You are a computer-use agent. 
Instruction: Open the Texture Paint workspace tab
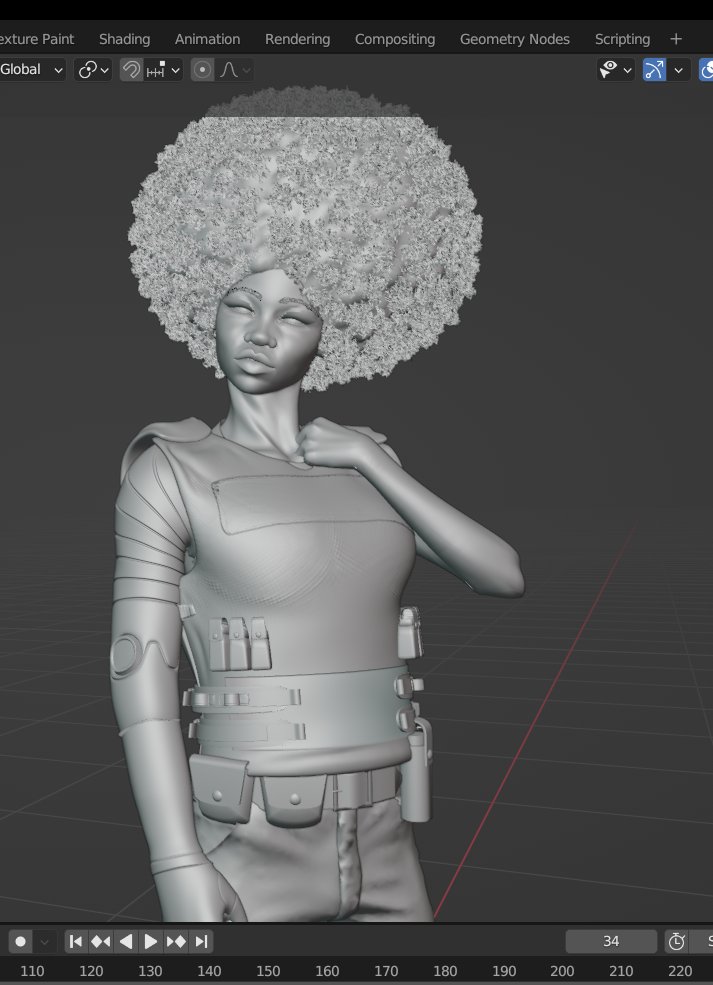pyautogui.click(x=37, y=39)
